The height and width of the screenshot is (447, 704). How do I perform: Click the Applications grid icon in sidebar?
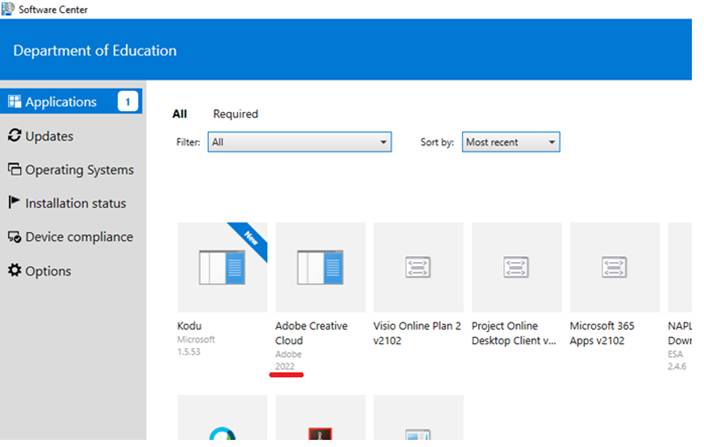[14, 102]
